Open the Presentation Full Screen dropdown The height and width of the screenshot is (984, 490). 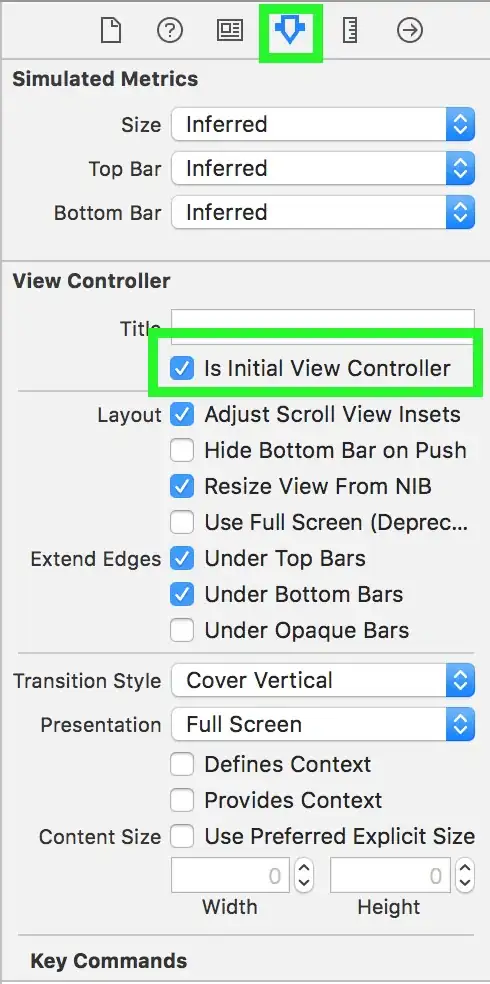tap(323, 725)
